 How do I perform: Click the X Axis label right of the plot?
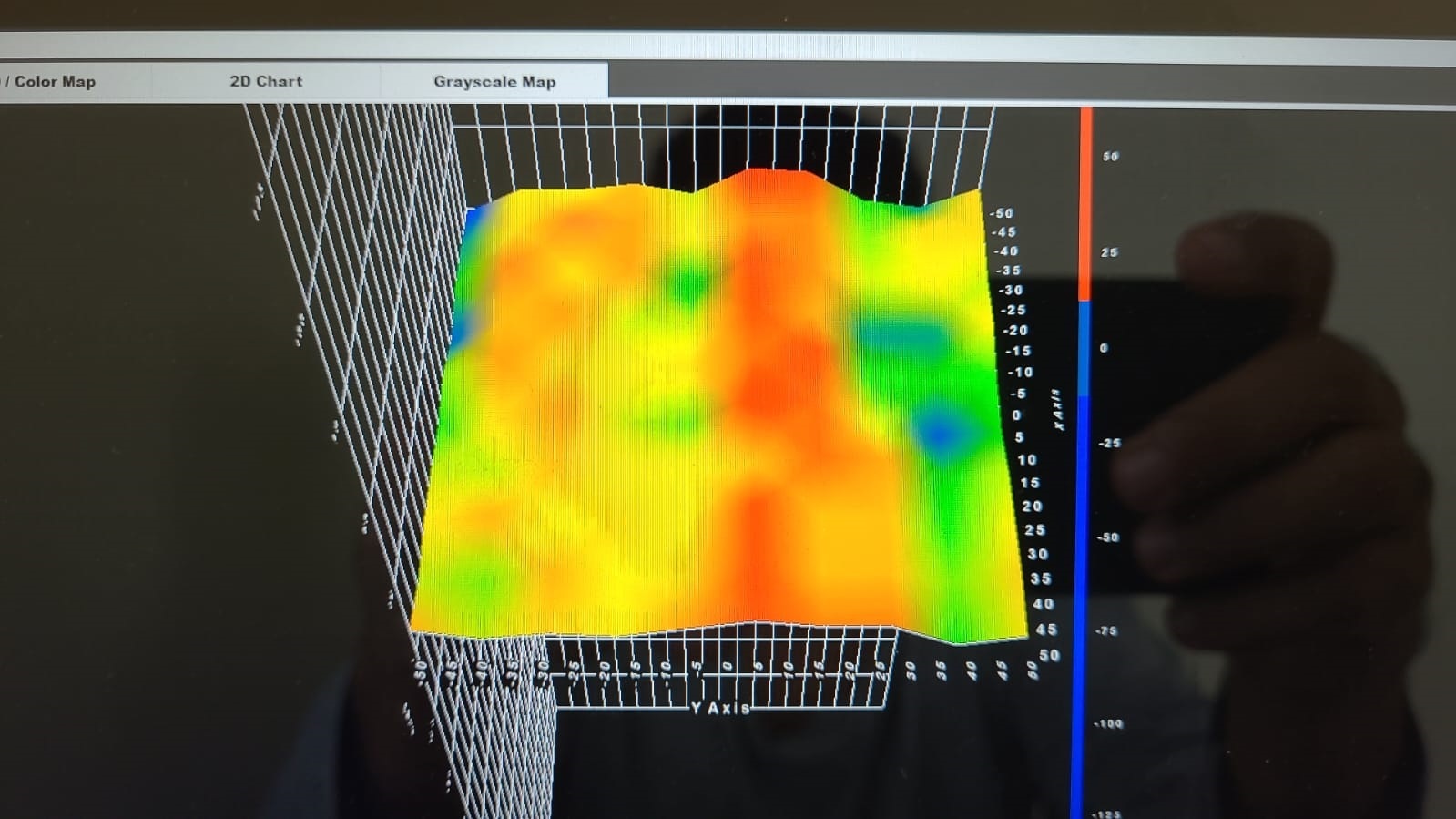(1056, 409)
